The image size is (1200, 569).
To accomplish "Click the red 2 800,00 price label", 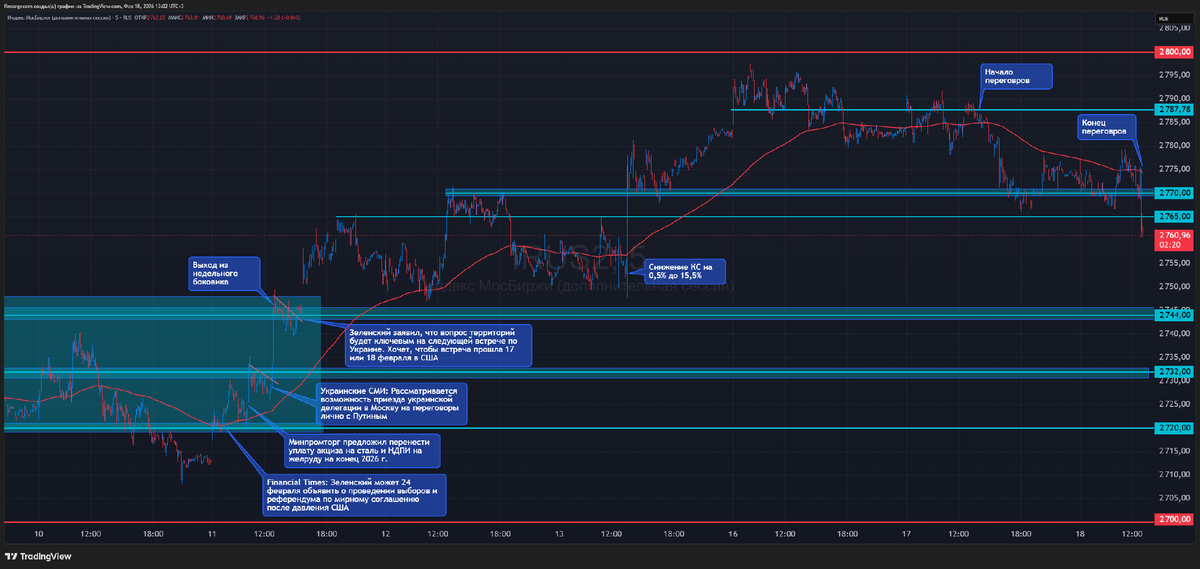I will pos(1175,51).
